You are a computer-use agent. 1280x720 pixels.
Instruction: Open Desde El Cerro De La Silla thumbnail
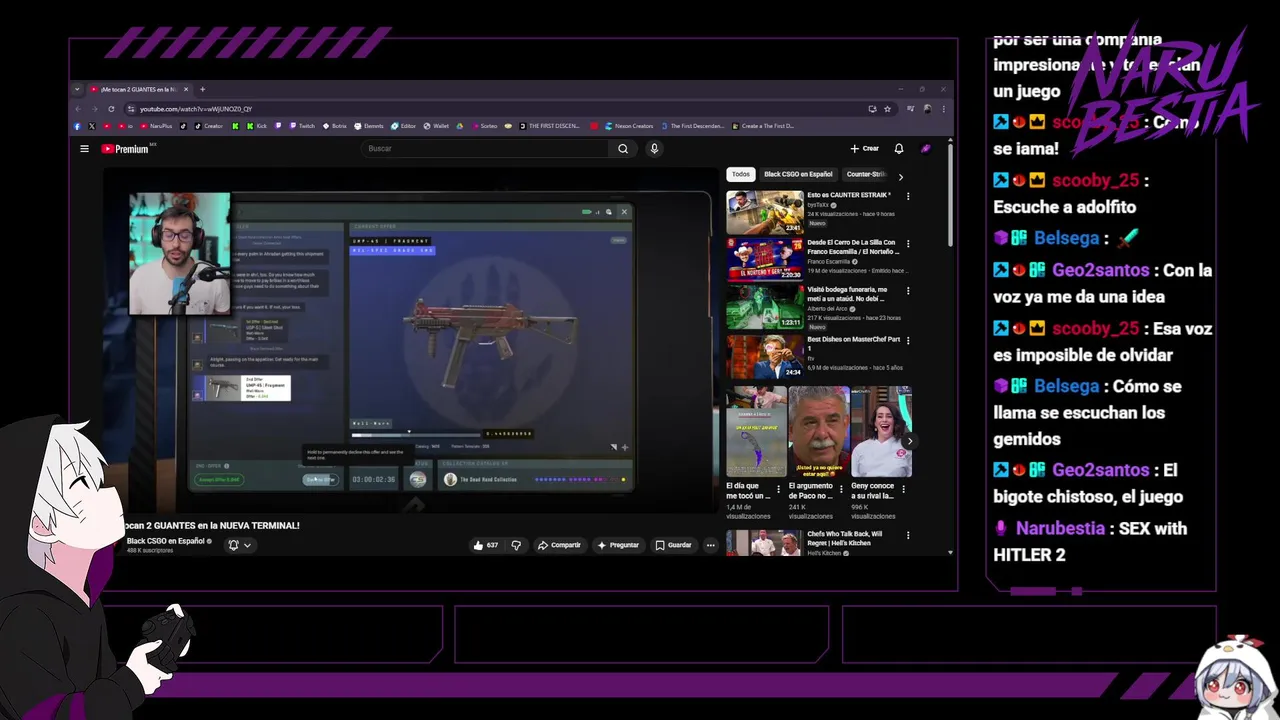point(765,260)
